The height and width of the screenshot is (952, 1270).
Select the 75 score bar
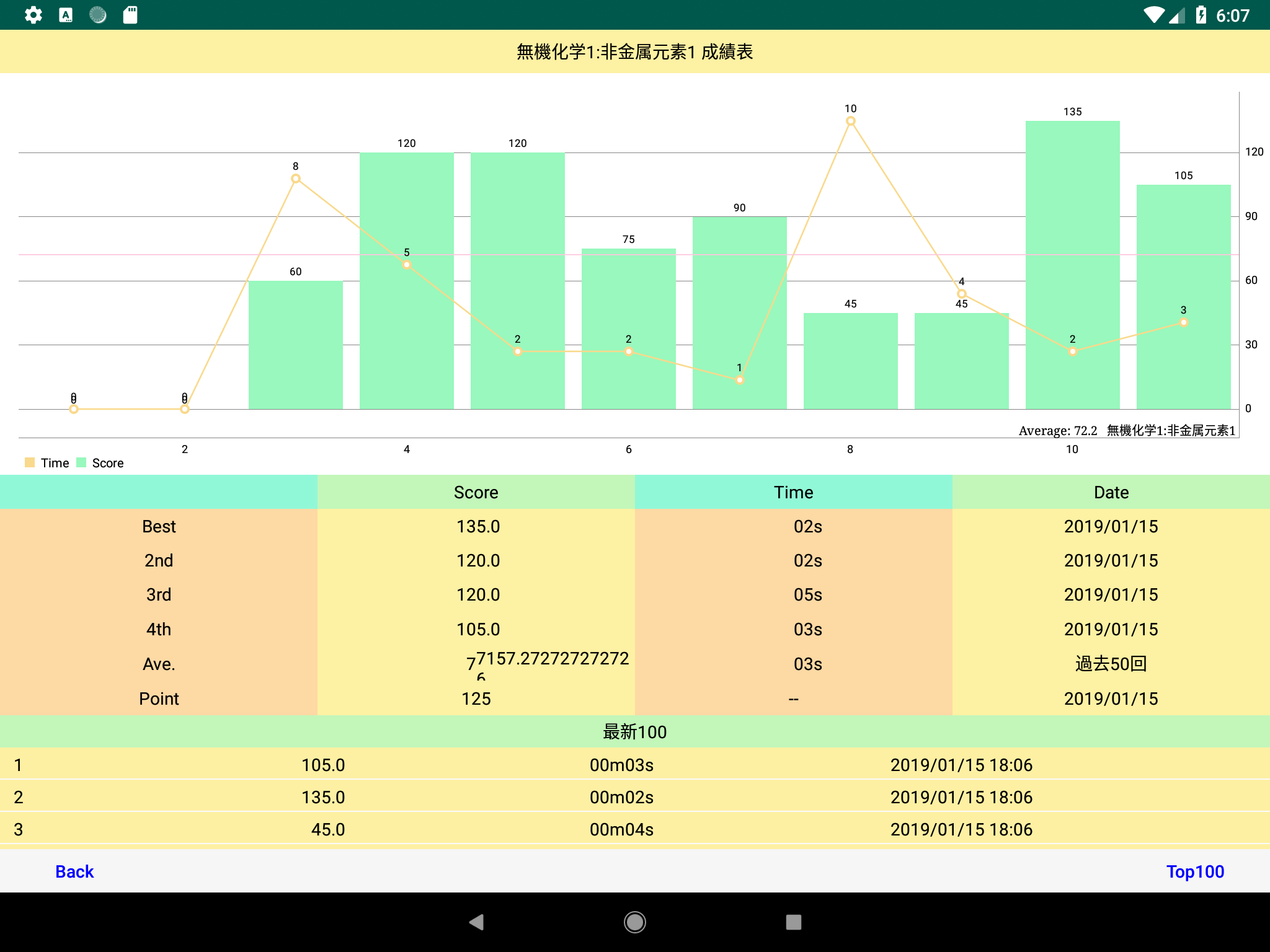629,329
